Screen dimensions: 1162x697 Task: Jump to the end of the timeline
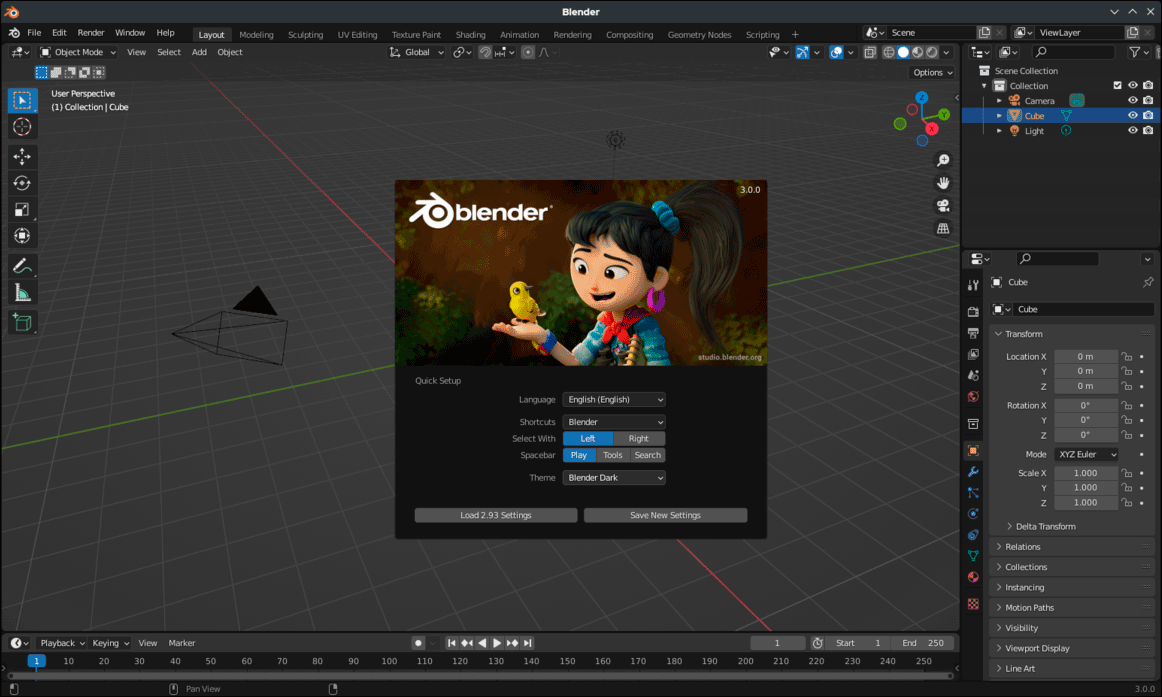coord(527,643)
